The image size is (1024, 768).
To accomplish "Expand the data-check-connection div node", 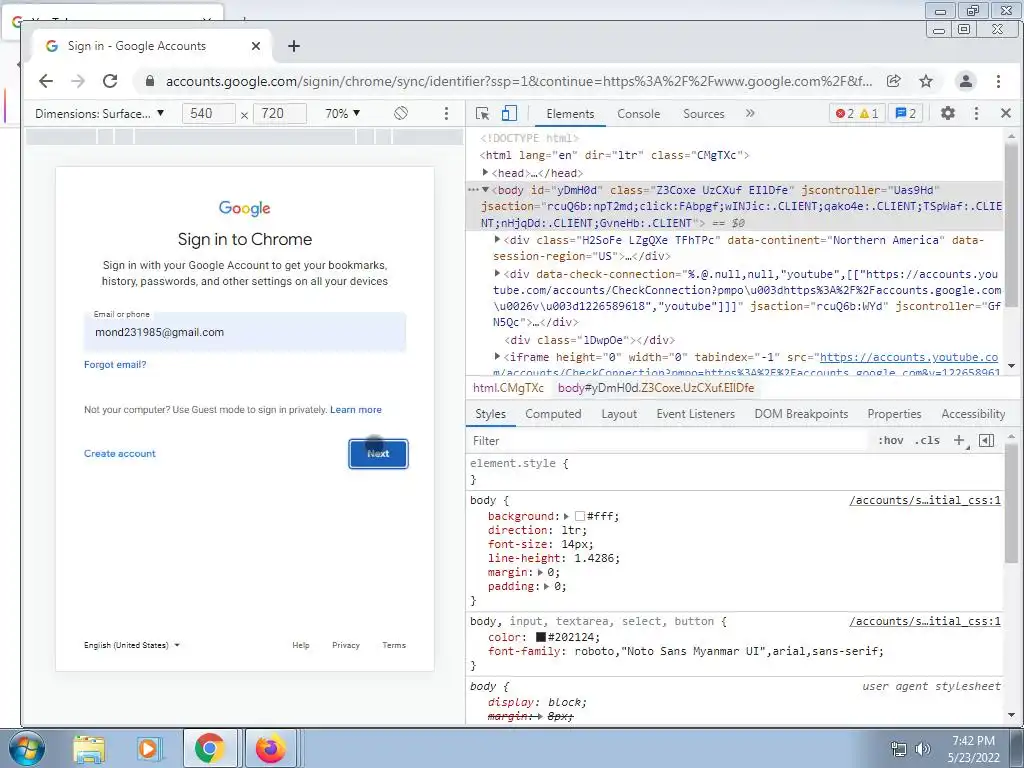I will pos(497,274).
